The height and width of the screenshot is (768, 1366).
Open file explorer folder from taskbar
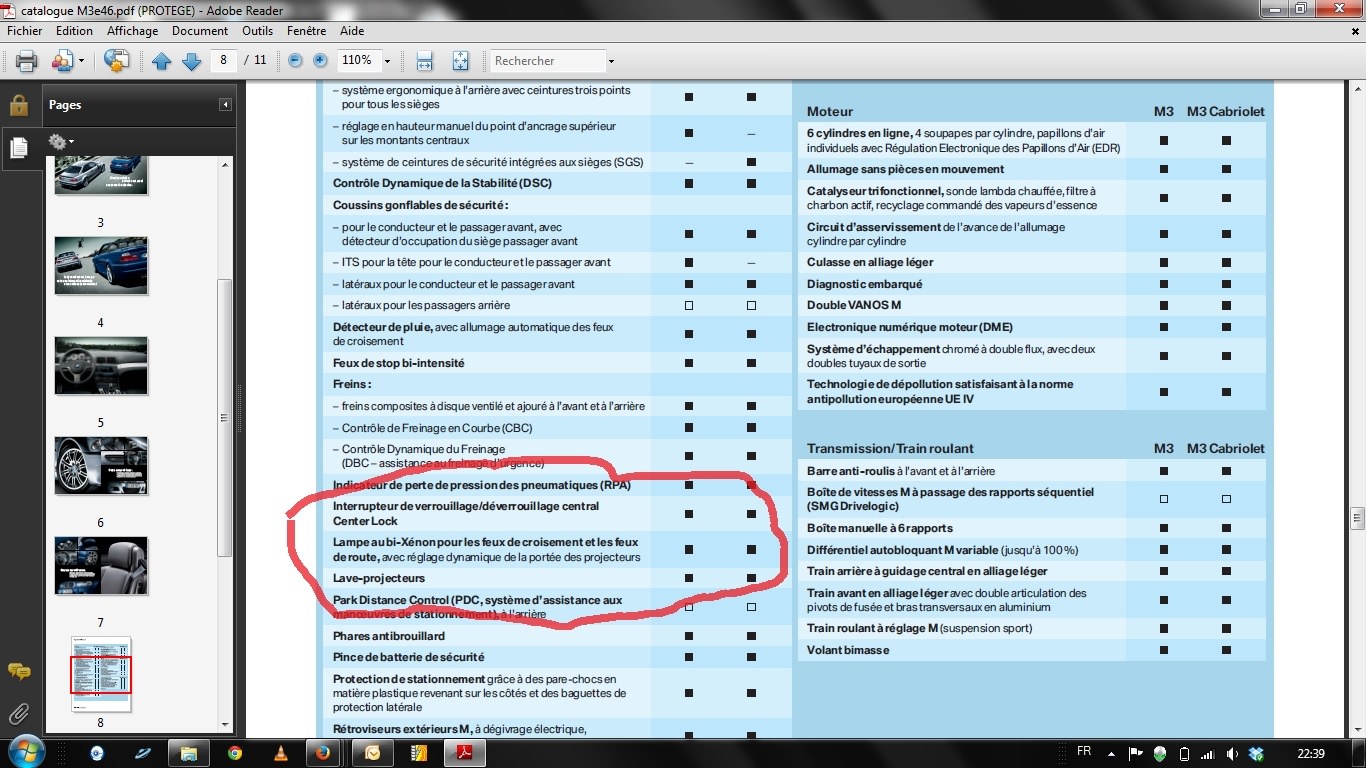coord(188,753)
